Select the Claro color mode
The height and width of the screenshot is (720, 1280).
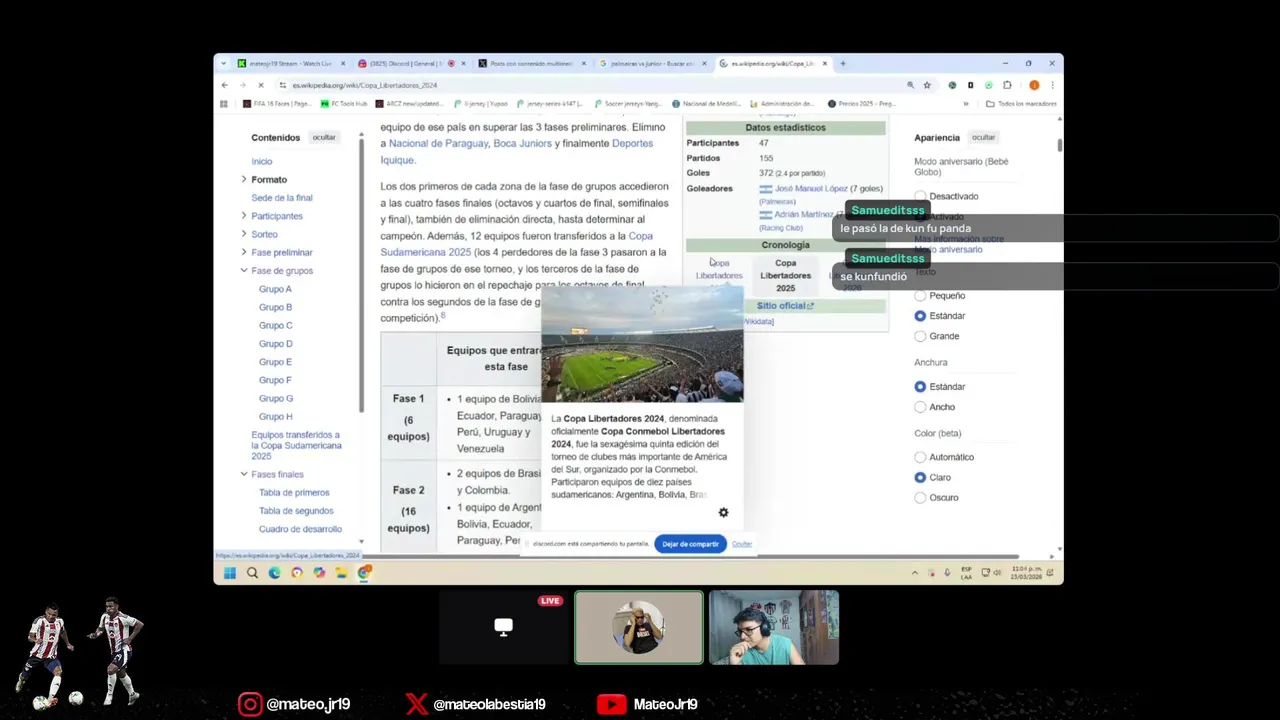coord(920,477)
